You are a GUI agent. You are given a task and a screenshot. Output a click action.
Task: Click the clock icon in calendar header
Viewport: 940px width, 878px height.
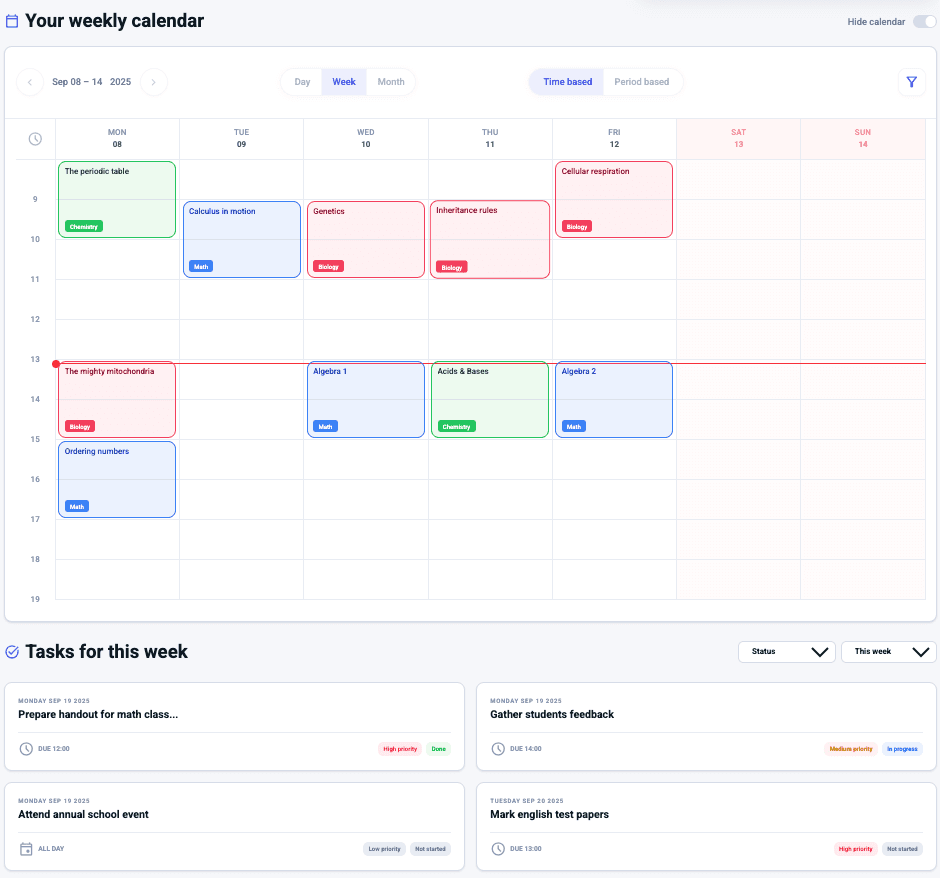(35, 139)
